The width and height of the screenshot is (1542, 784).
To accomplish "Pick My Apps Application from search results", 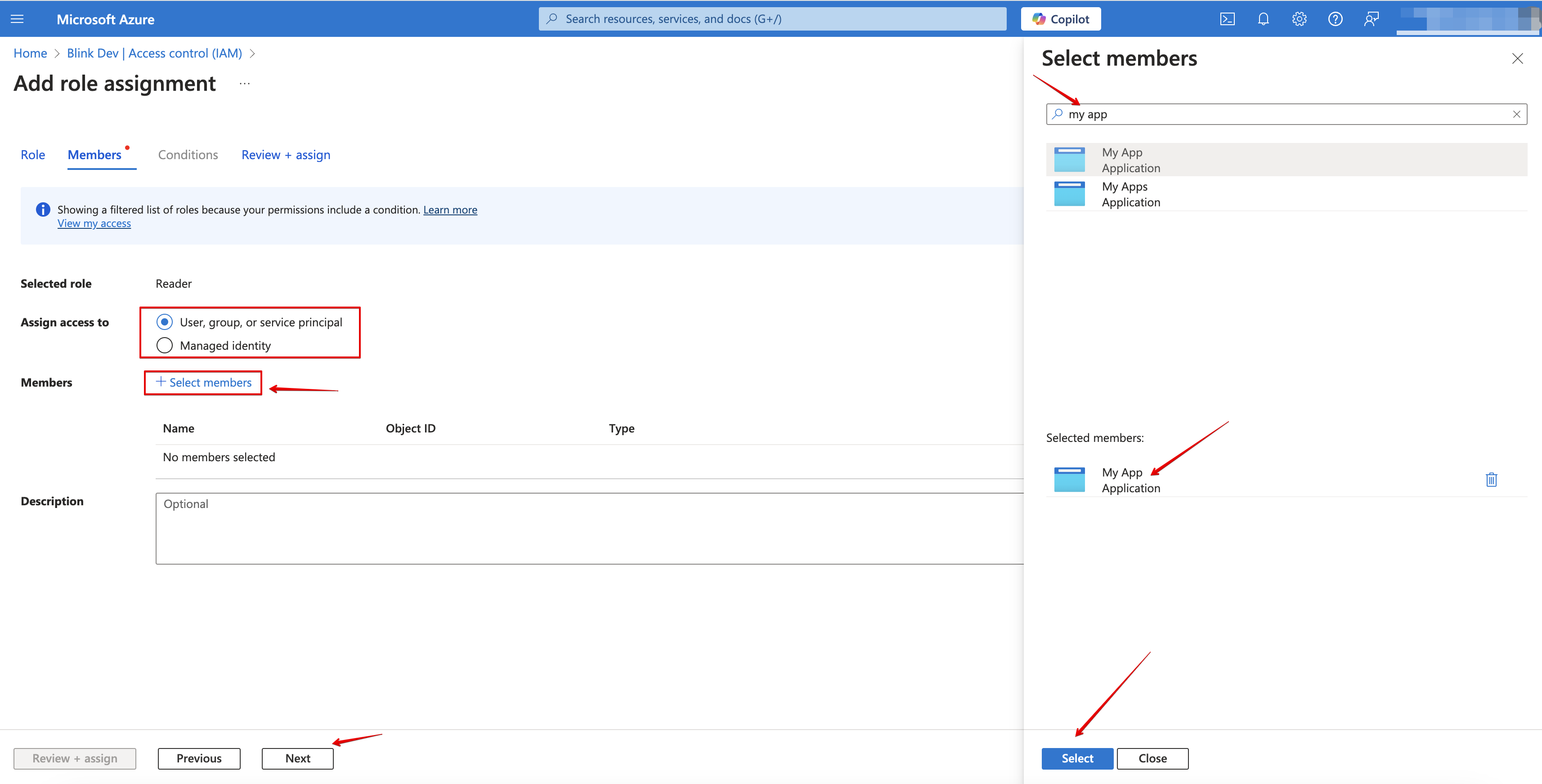I will tap(1125, 194).
